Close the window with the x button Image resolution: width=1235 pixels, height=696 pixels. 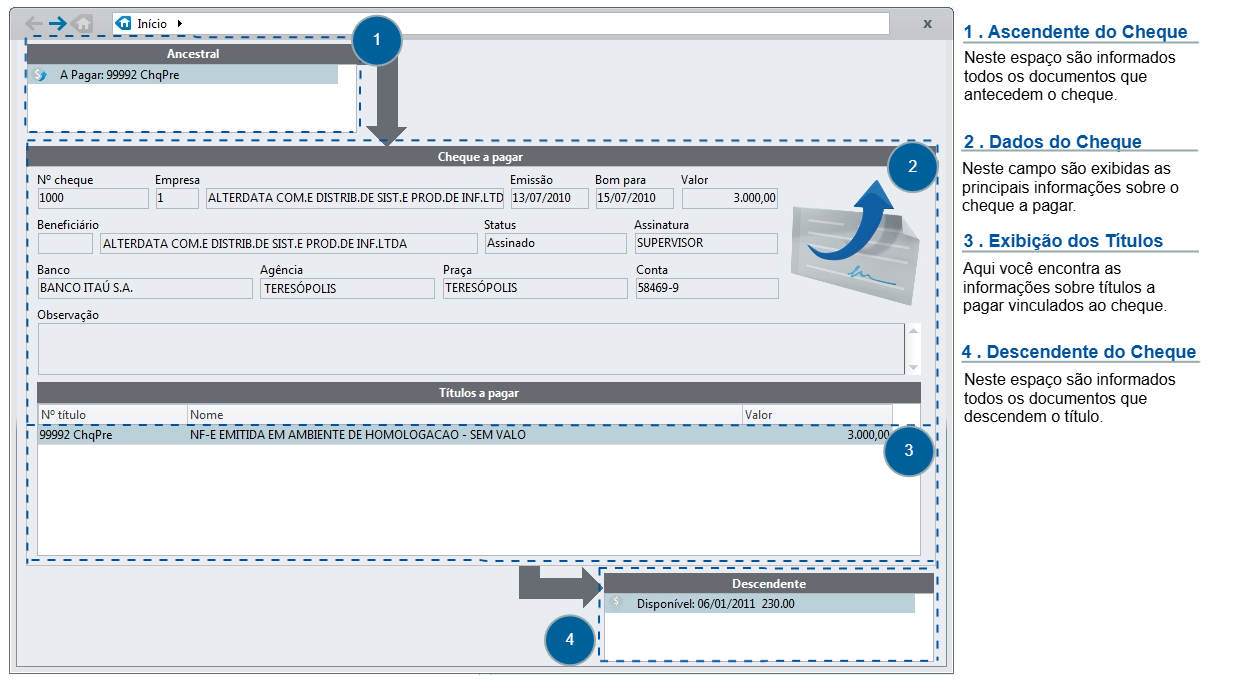click(927, 22)
